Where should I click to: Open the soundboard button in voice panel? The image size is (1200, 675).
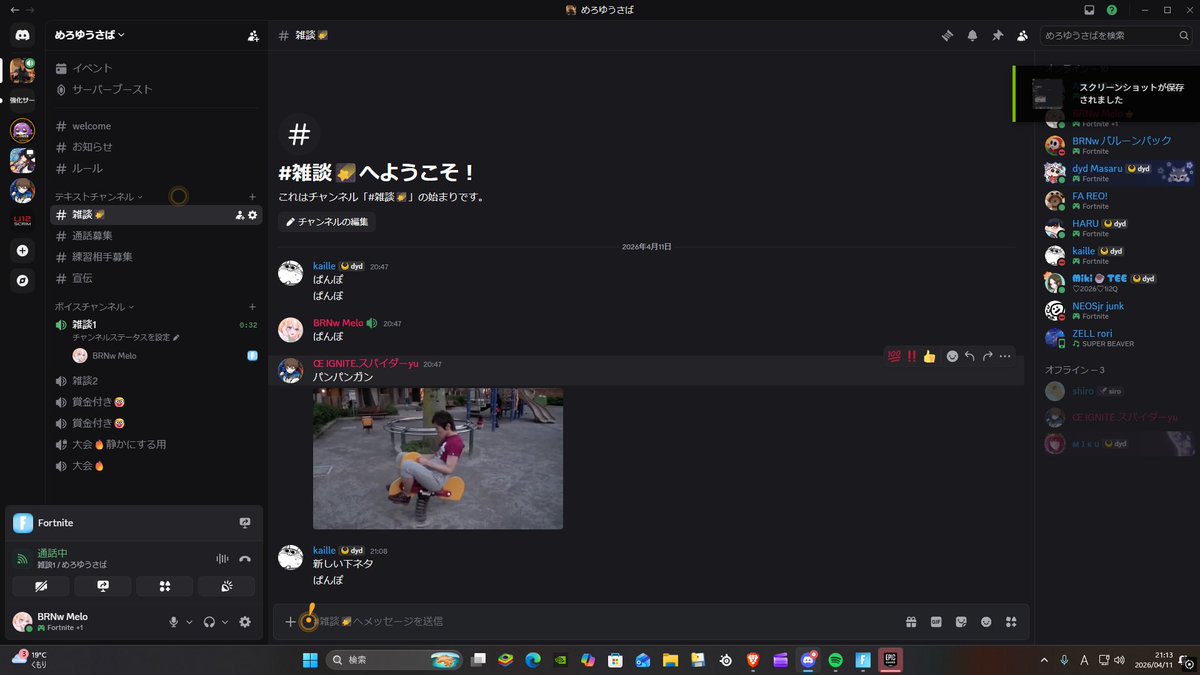point(227,586)
